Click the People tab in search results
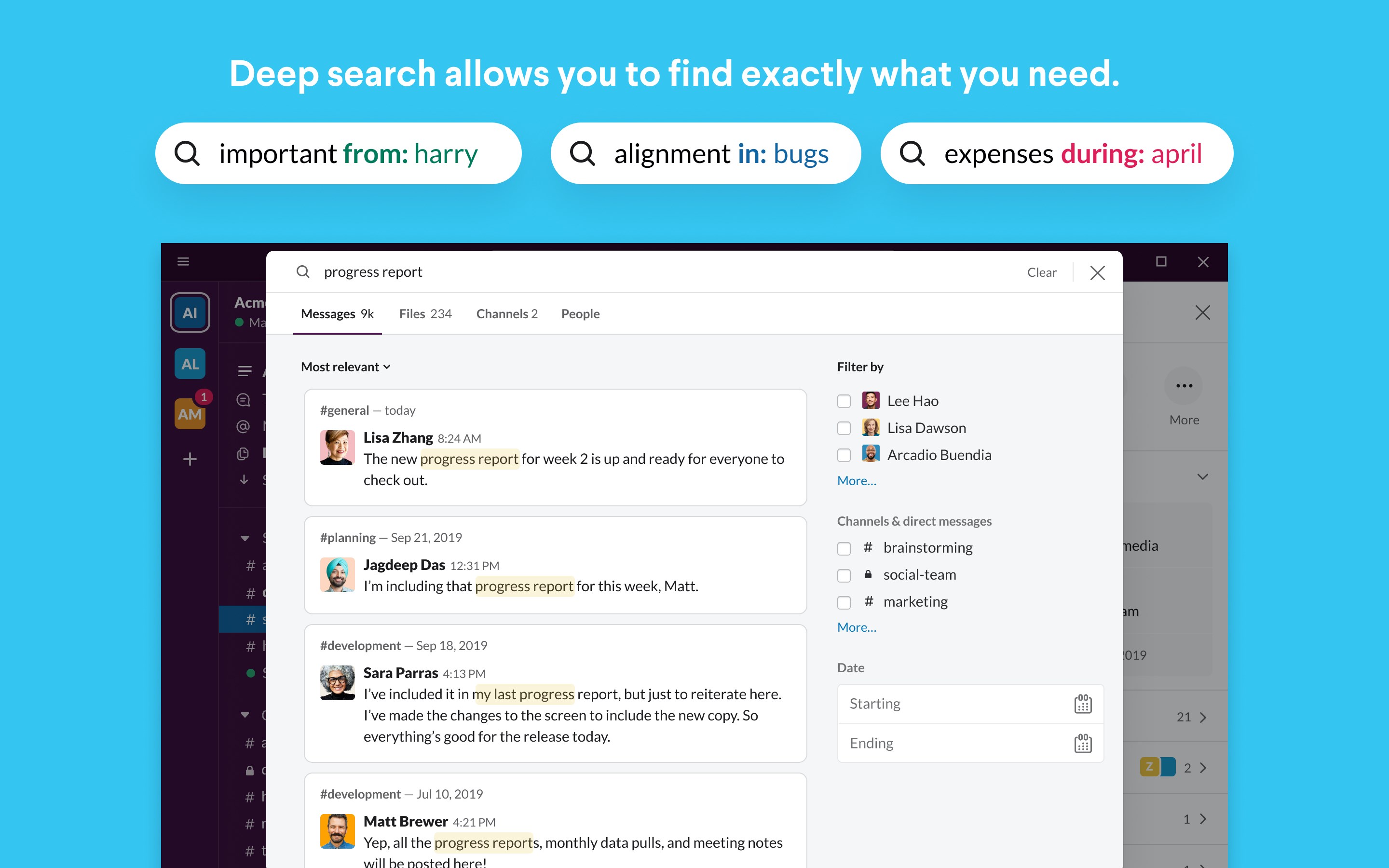The image size is (1389, 868). (x=580, y=313)
